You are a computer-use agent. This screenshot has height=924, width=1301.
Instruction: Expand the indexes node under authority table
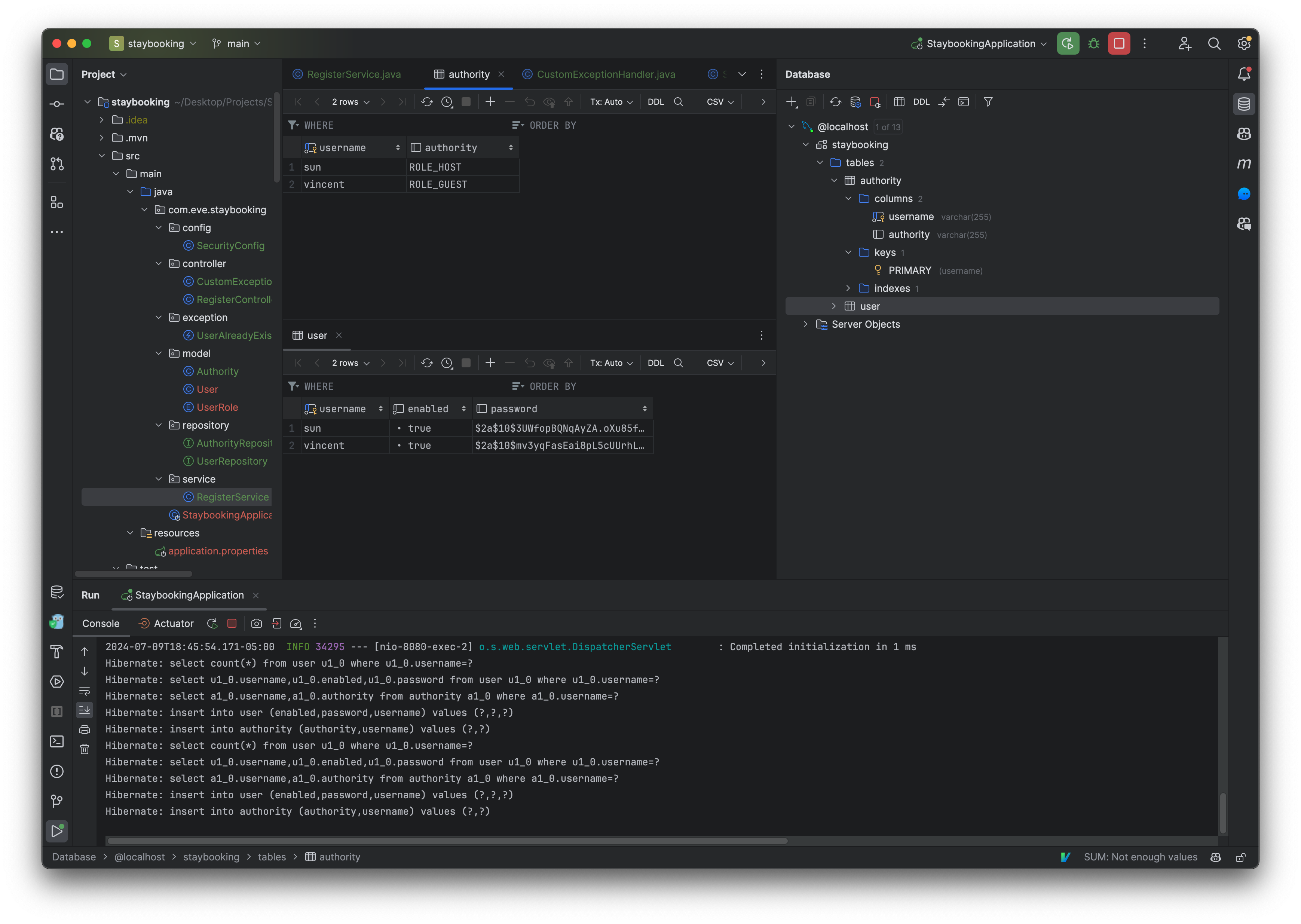point(848,288)
